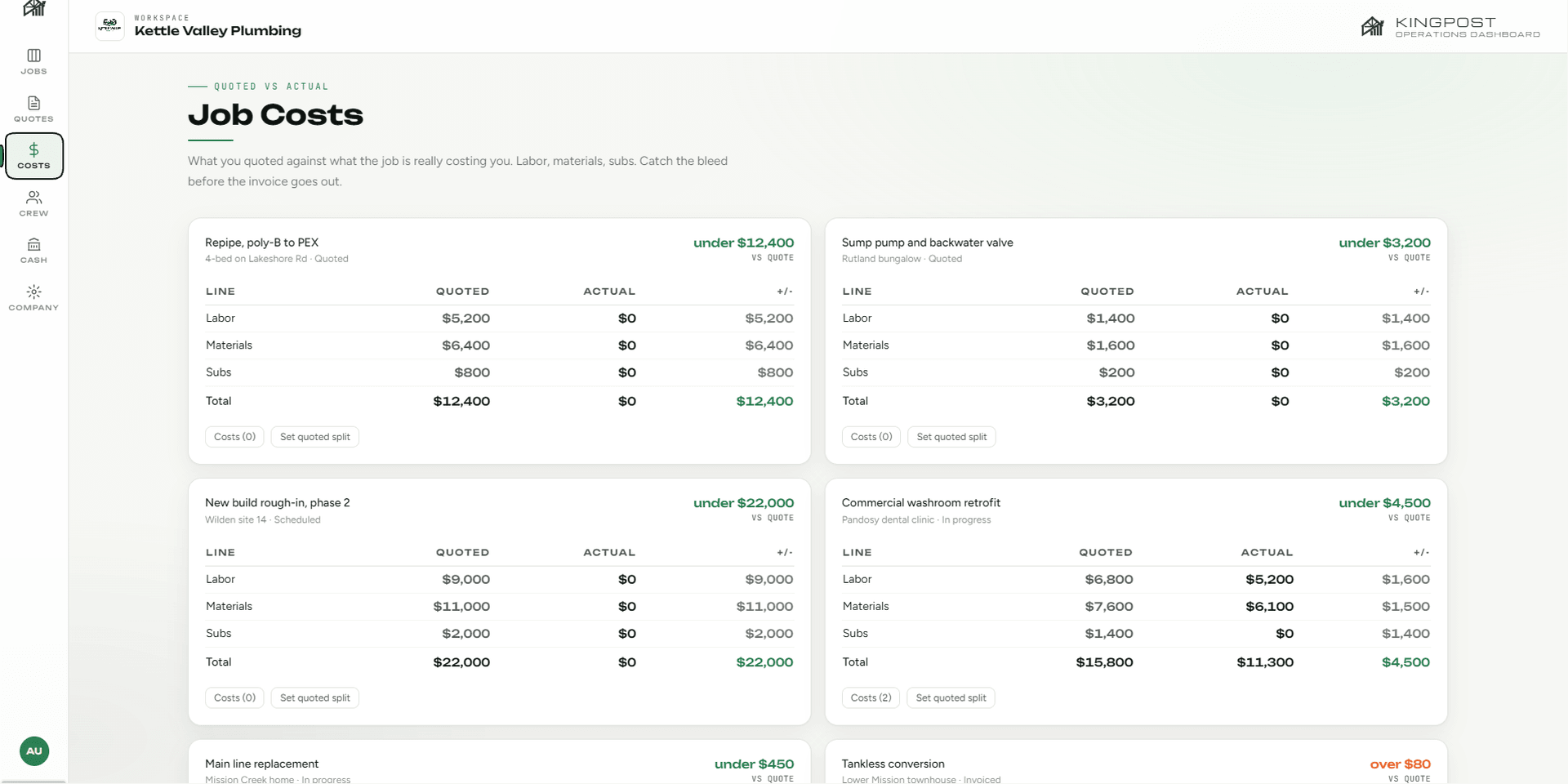Set quoted split for Repipe, poly-B to PEX

pos(315,437)
